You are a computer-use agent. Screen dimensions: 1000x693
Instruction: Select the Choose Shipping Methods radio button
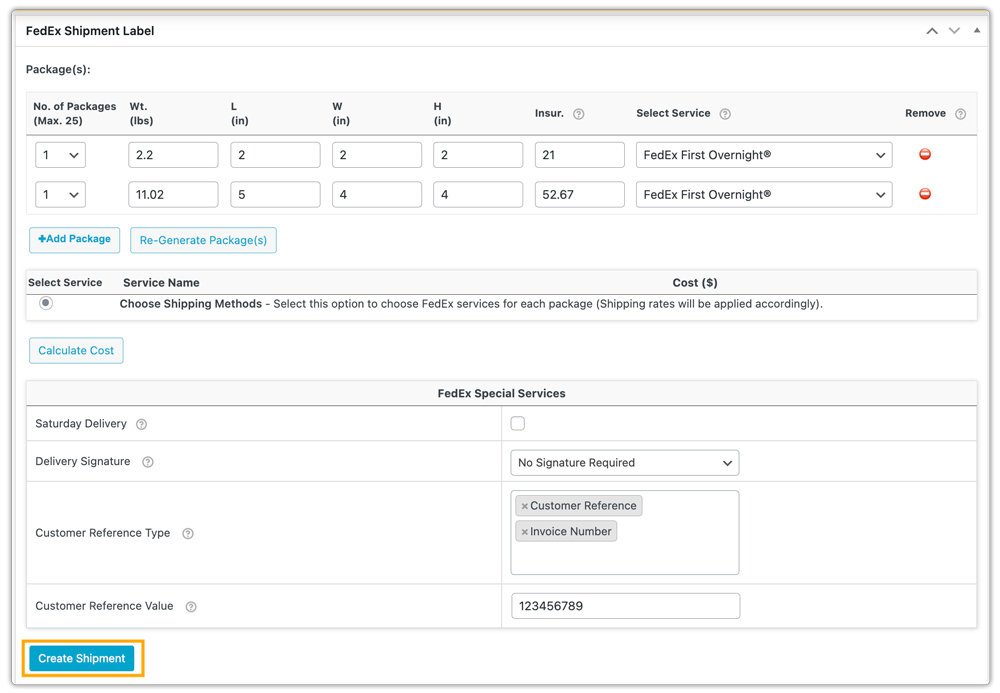(46, 303)
